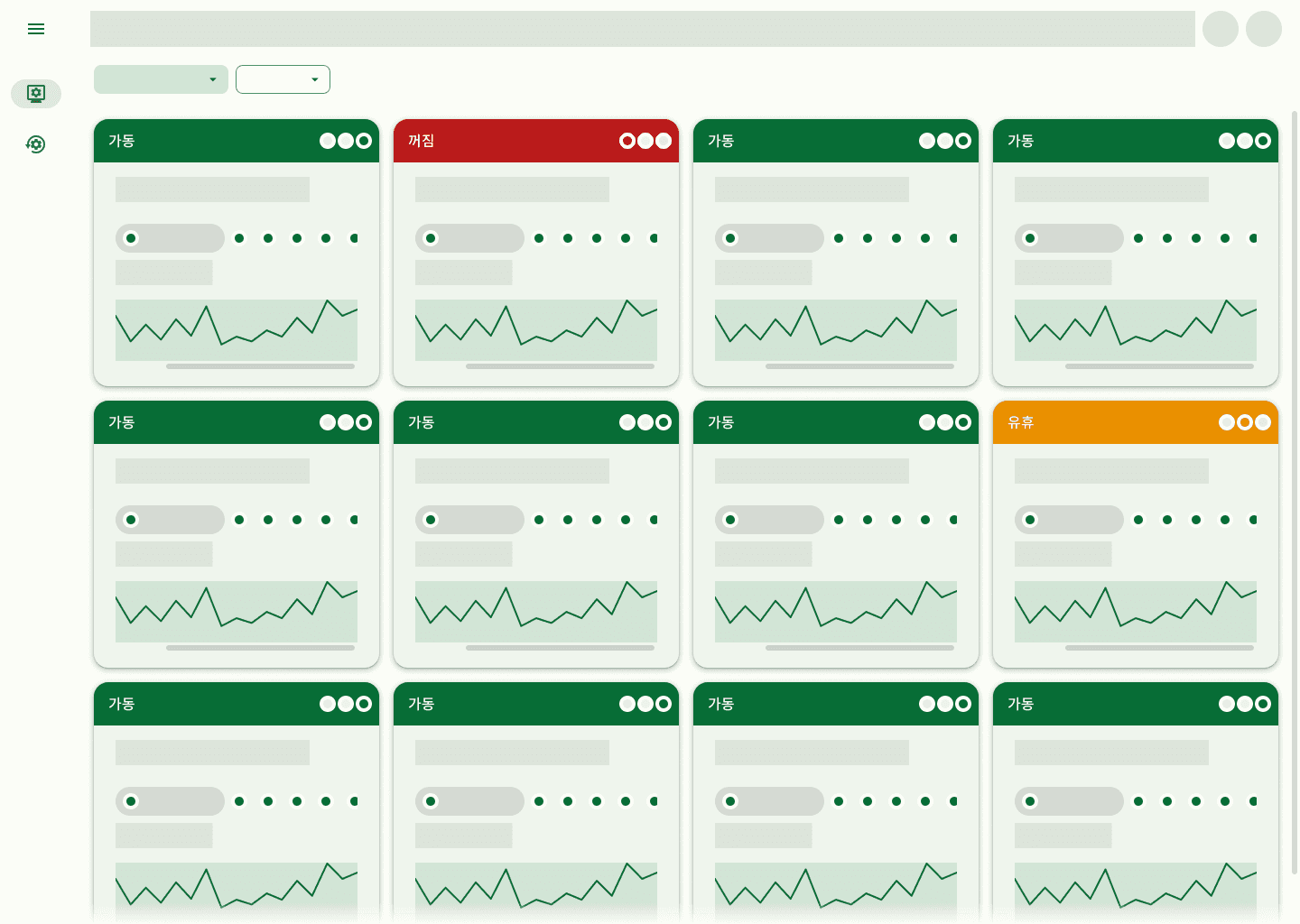1300x924 pixels.
Task: Expand the white outlined filter dropdown
Action: tap(283, 79)
